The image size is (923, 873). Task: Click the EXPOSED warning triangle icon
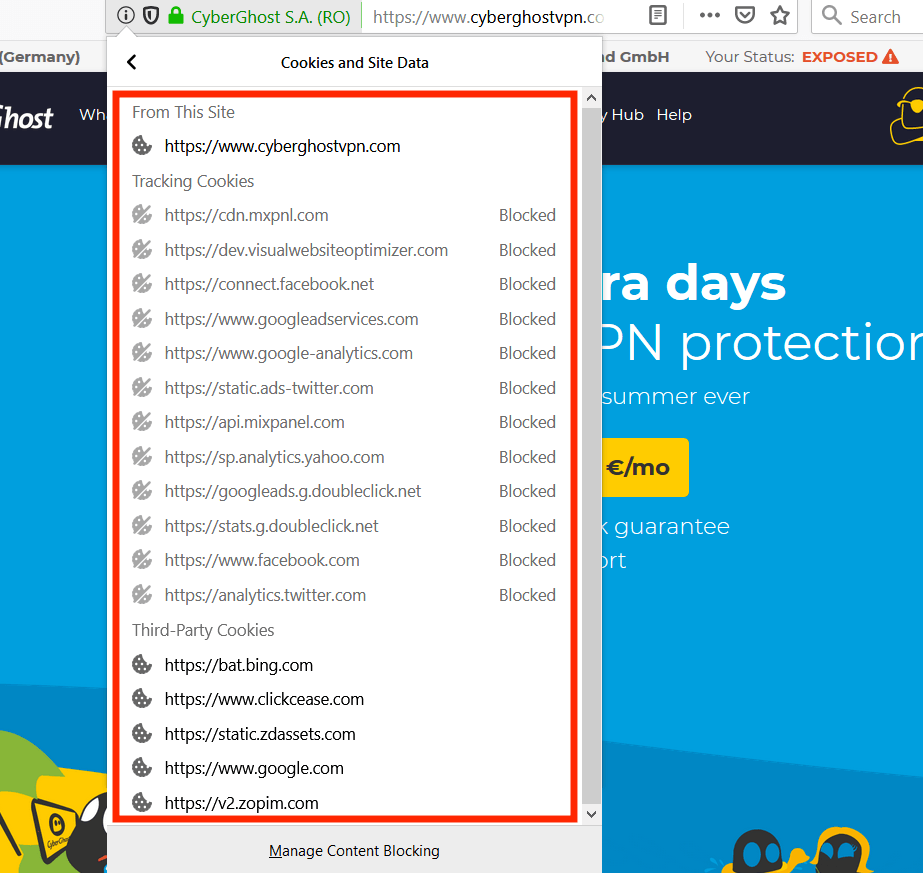click(891, 57)
